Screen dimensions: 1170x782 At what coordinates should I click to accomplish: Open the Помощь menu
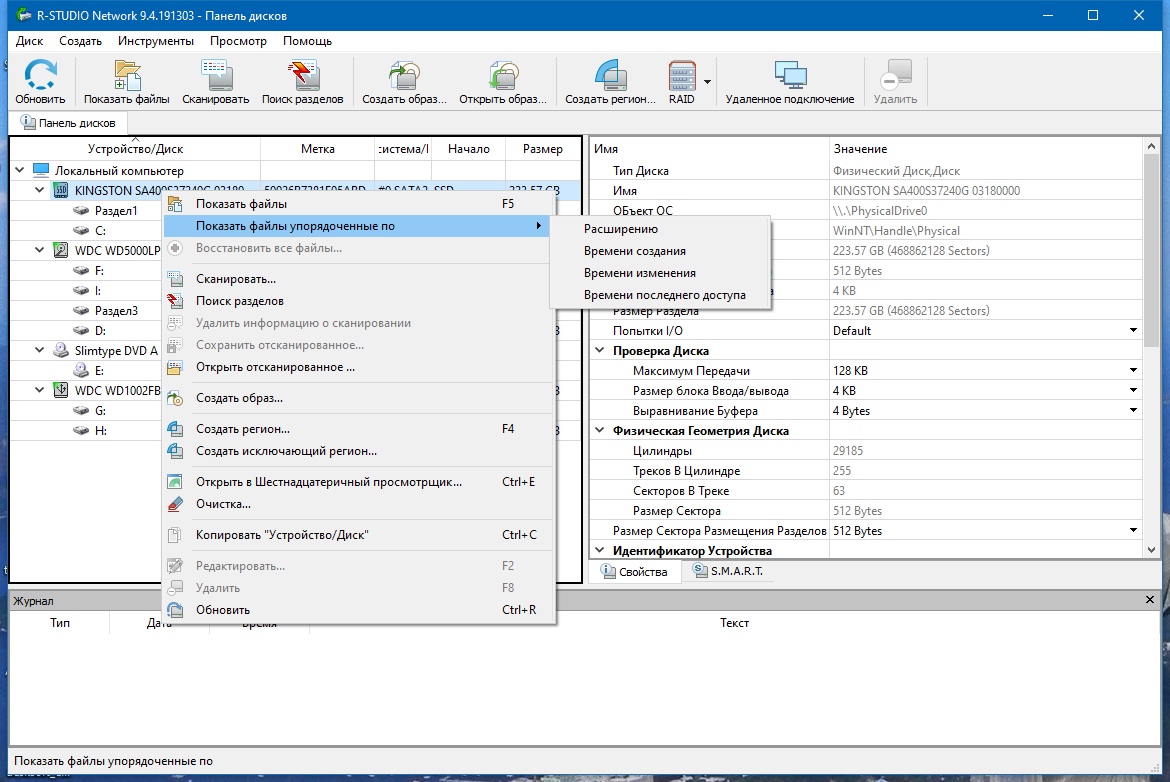pos(307,41)
